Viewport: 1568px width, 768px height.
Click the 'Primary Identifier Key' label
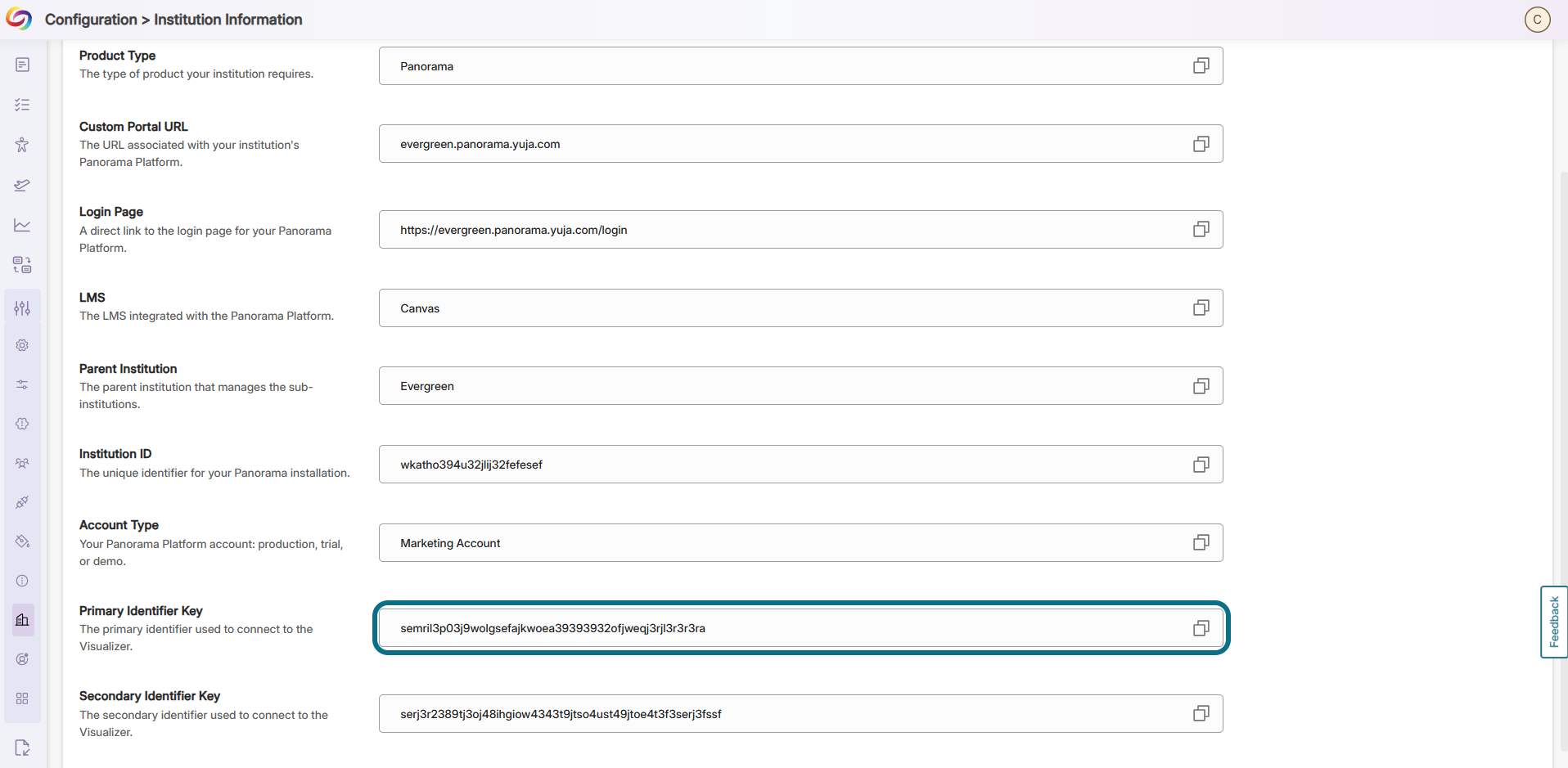(x=141, y=611)
